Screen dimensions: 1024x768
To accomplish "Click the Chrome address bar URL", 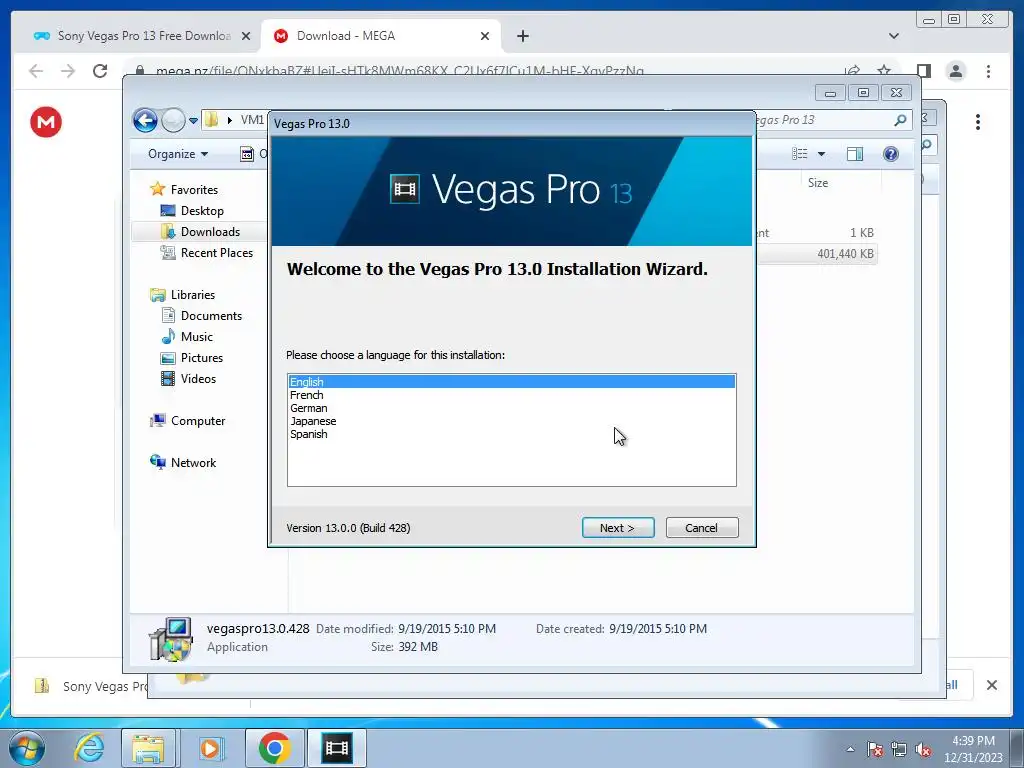I will [x=400, y=71].
